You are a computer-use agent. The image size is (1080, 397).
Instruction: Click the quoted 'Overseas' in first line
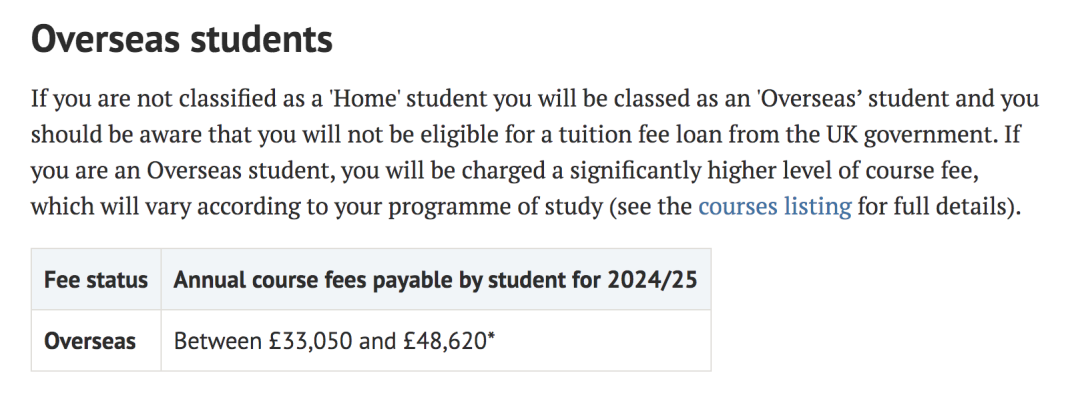(x=808, y=99)
